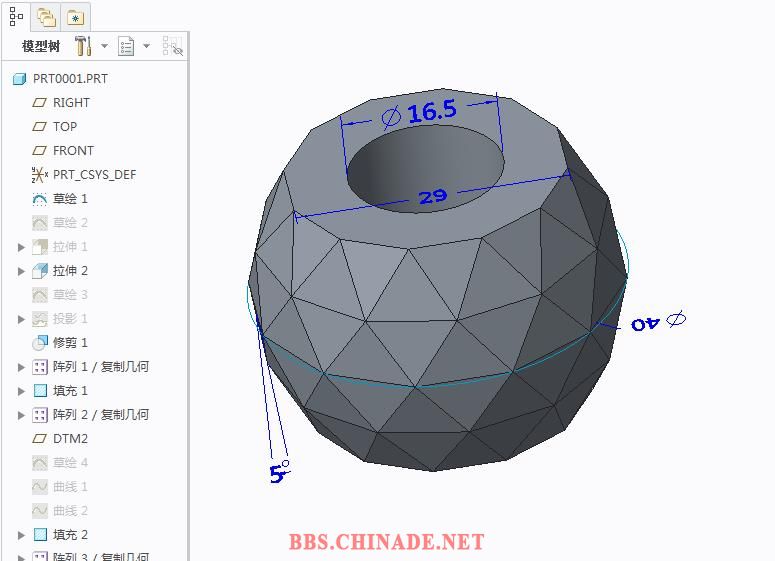Image resolution: width=775 pixels, height=561 pixels.
Task: Select 阵列 2 / 复制几何 item
Action: [x=101, y=415]
